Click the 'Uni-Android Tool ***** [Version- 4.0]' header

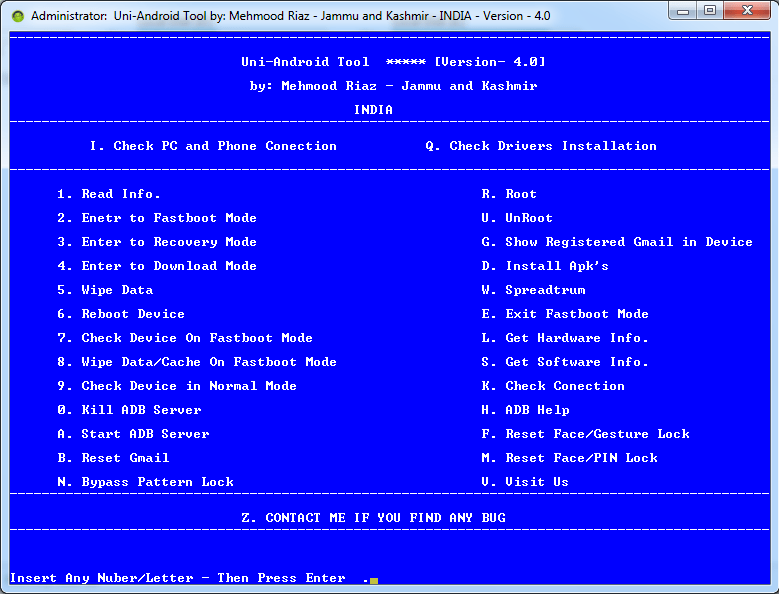393,62
